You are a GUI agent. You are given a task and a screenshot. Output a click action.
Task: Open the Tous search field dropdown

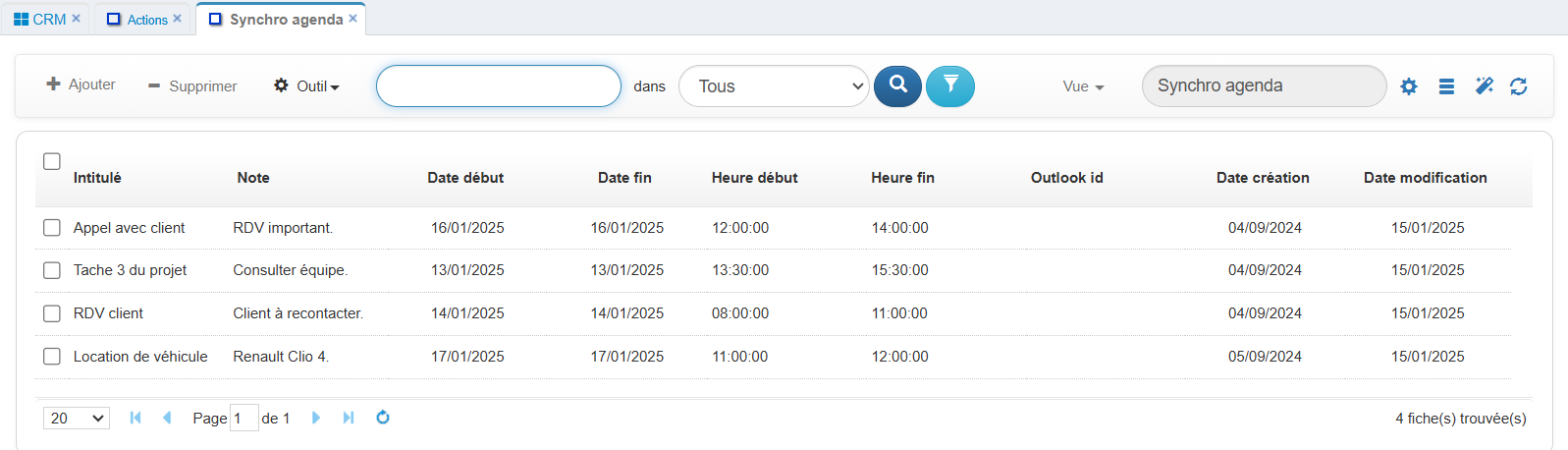click(x=774, y=86)
